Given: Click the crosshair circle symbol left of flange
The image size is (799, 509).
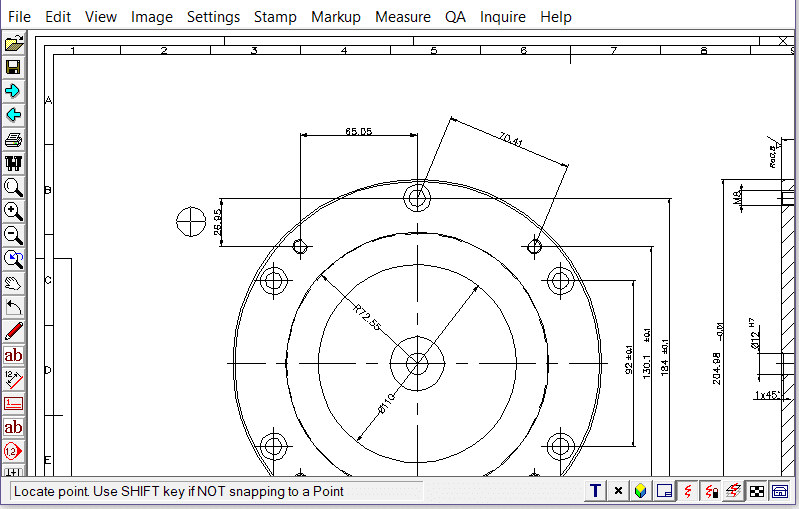Looking at the screenshot, I should point(191,222).
